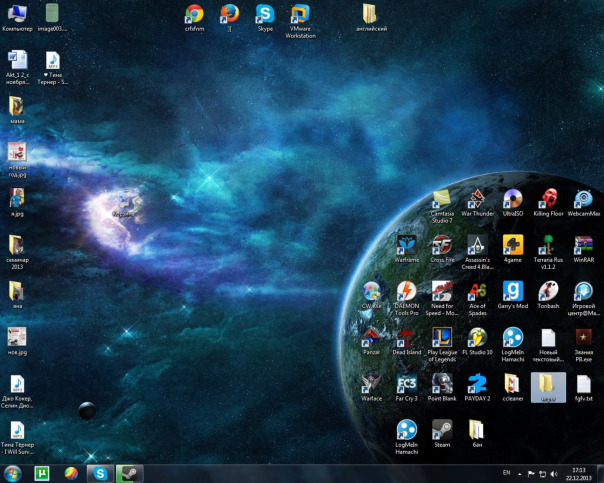Select the War Thunder desktop shortcut

476,199
